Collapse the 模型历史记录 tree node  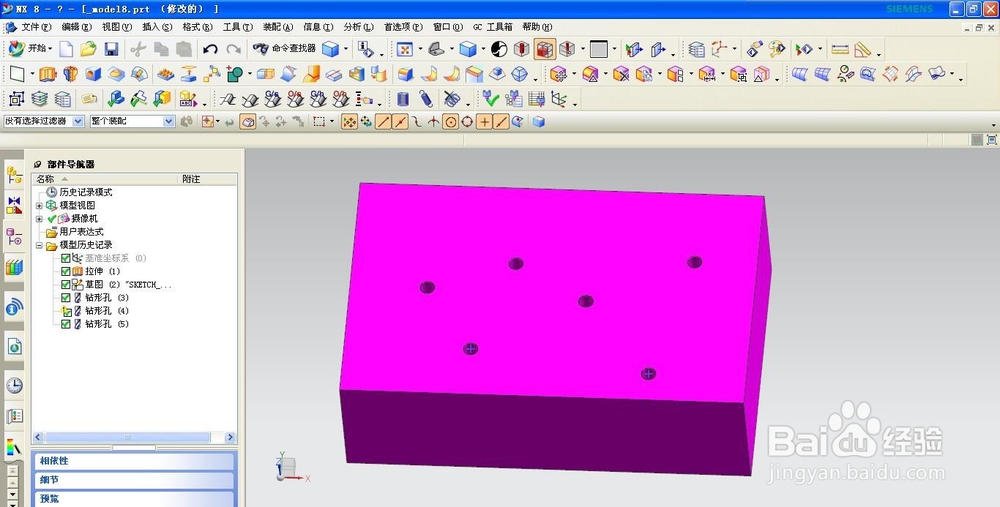coord(39,246)
